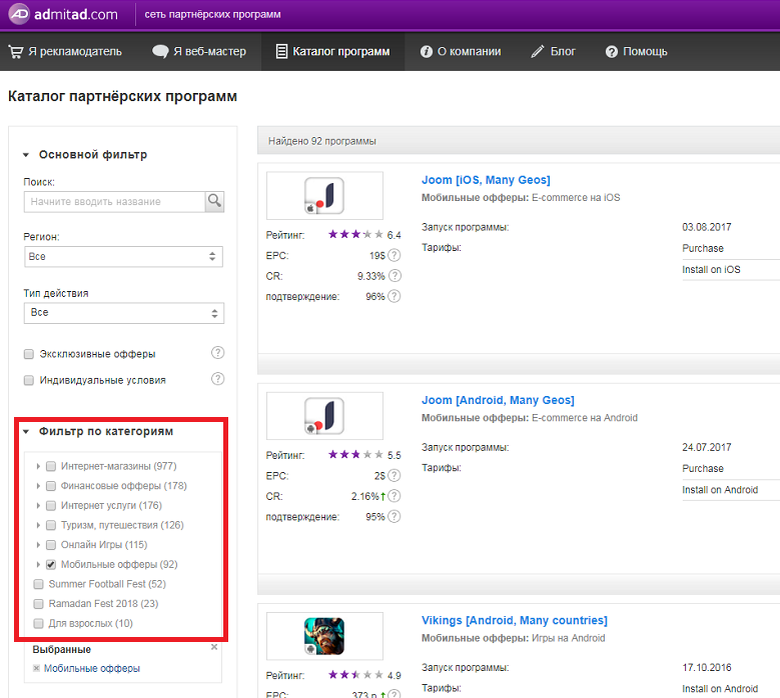Viewport: 780px width, 698px height.
Task: Remove Мобильные офферы from selected list
Action: tap(36, 668)
